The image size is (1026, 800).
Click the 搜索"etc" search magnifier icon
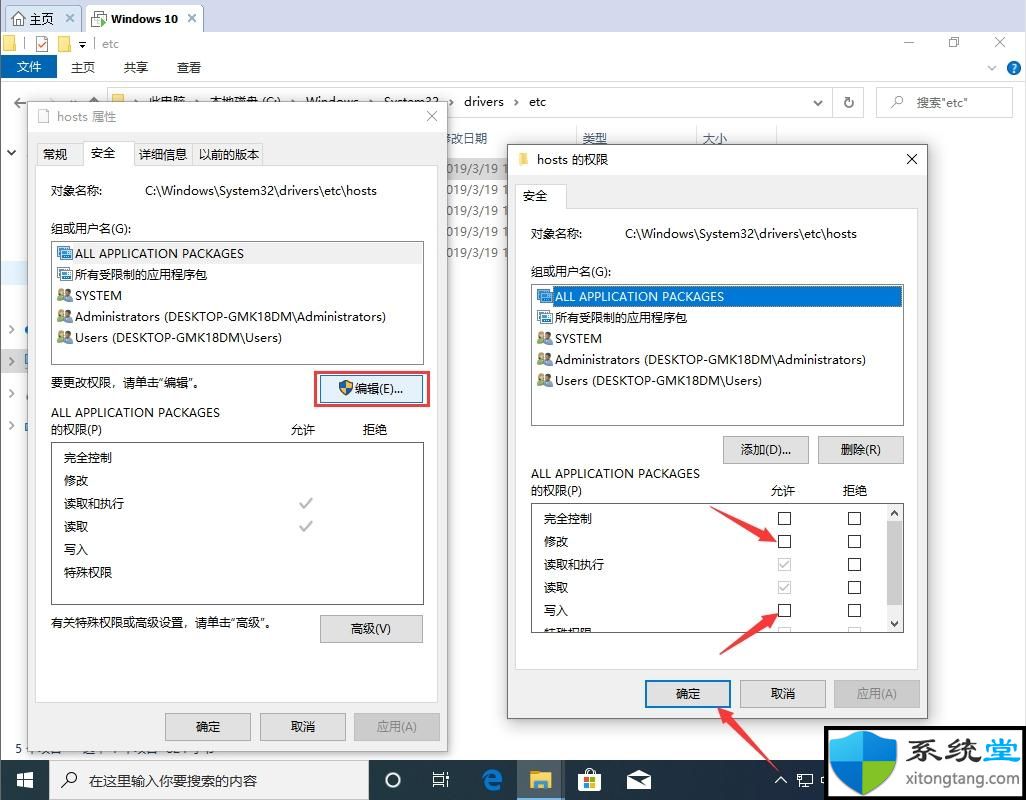click(x=897, y=102)
